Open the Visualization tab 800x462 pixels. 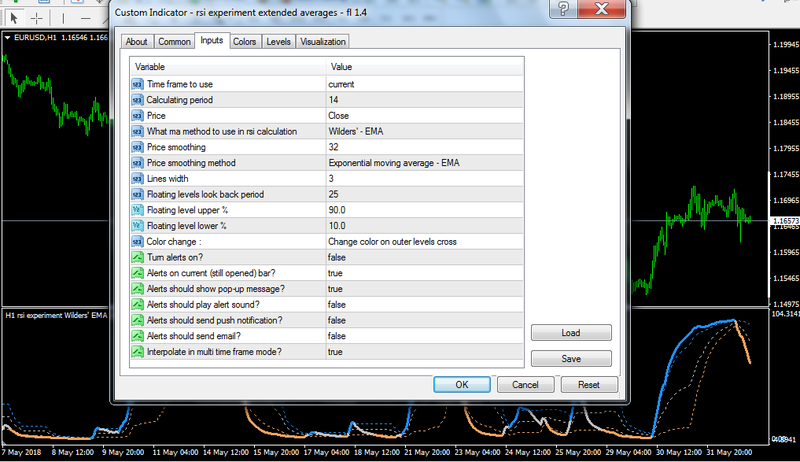click(322, 42)
